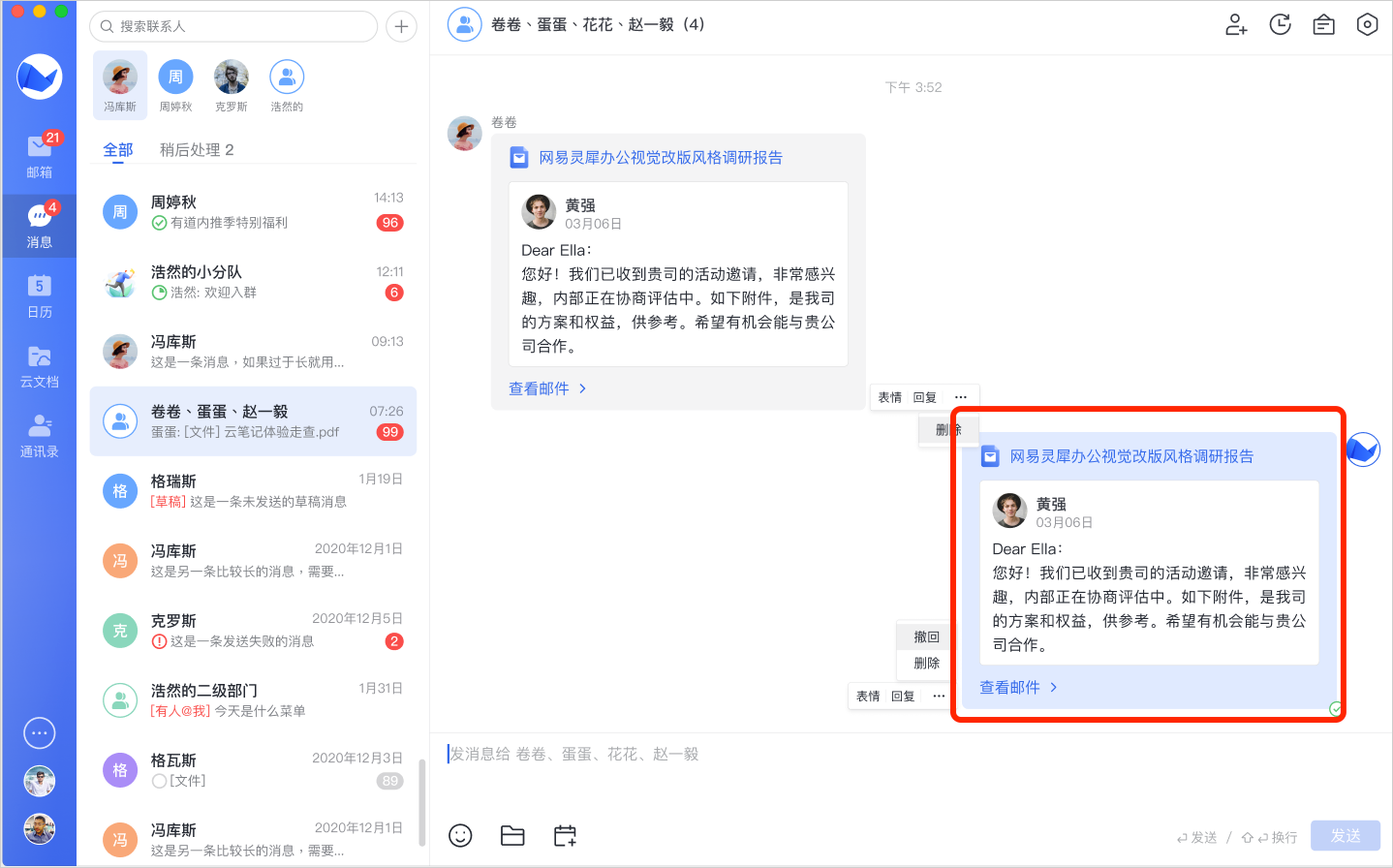Open the group files icon in header
The image size is (1393, 868).
pyautogui.click(x=1323, y=24)
